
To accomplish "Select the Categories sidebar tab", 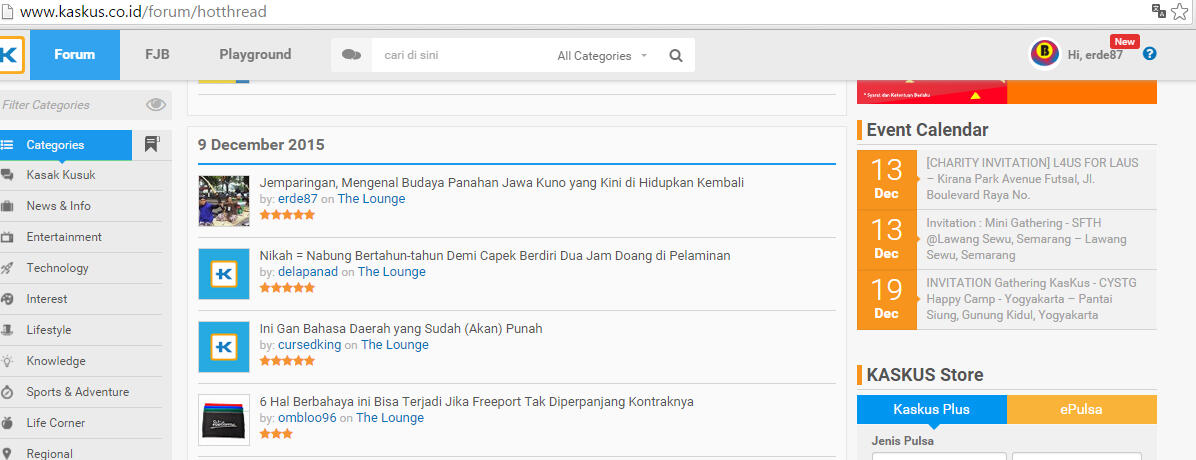I will point(66,145).
